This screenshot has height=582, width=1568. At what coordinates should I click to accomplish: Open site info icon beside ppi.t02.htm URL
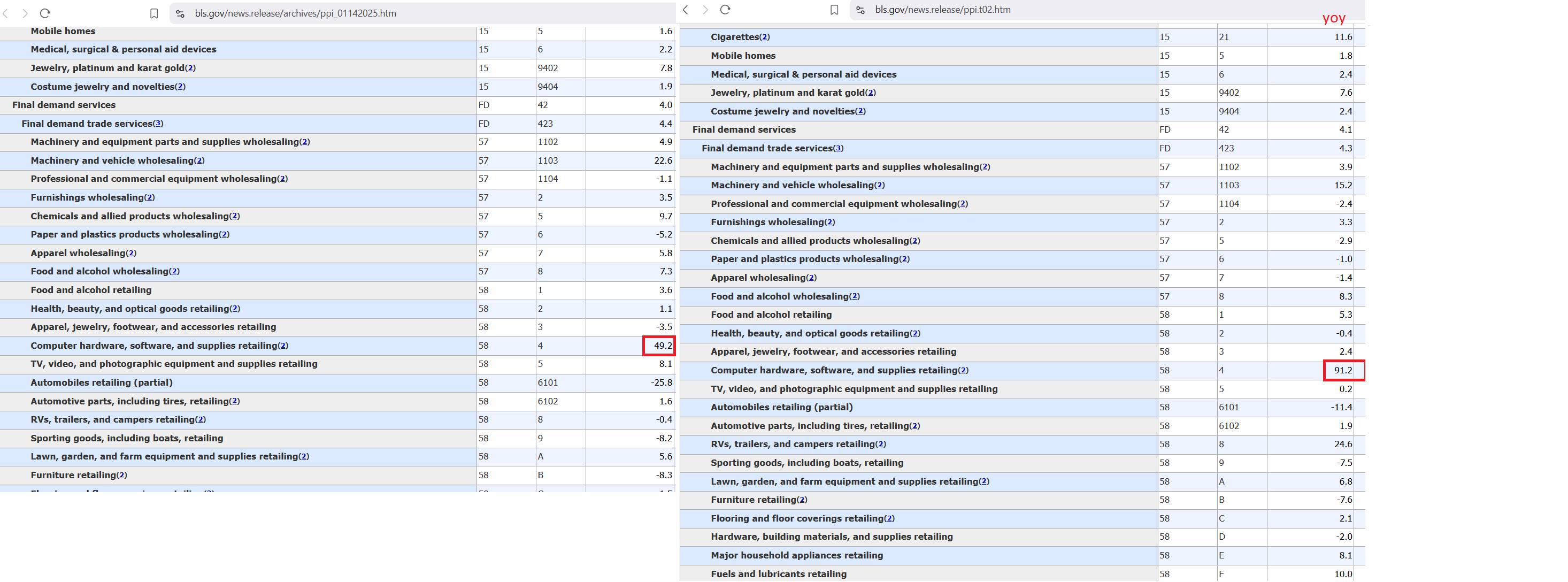pyautogui.click(x=860, y=10)
